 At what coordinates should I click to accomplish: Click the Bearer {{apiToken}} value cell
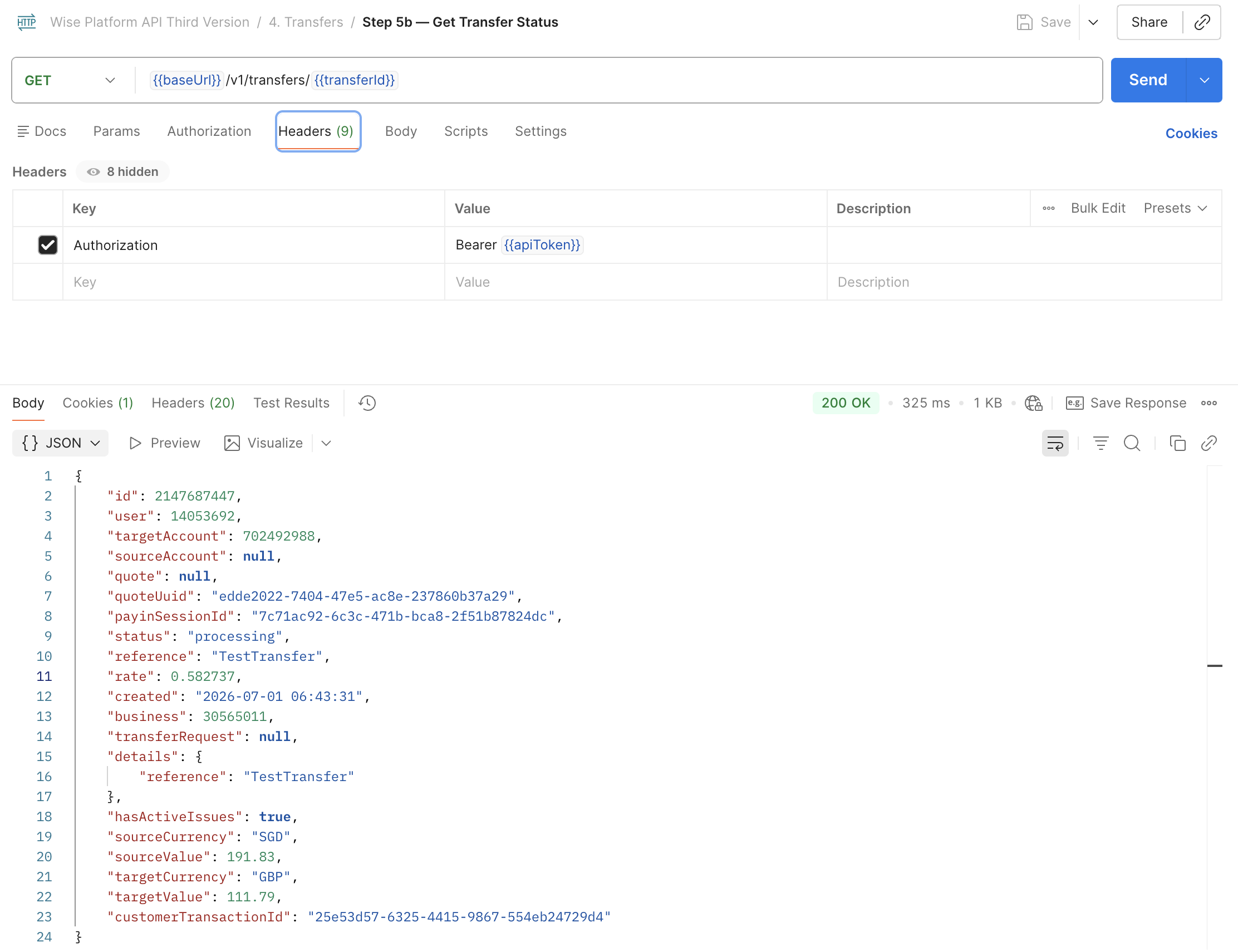(636, 245)
